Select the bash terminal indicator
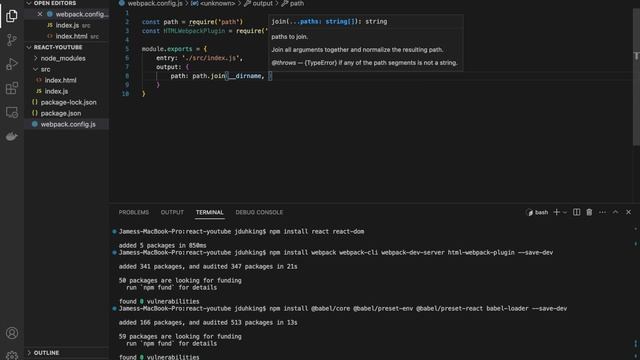 point(537,212)
